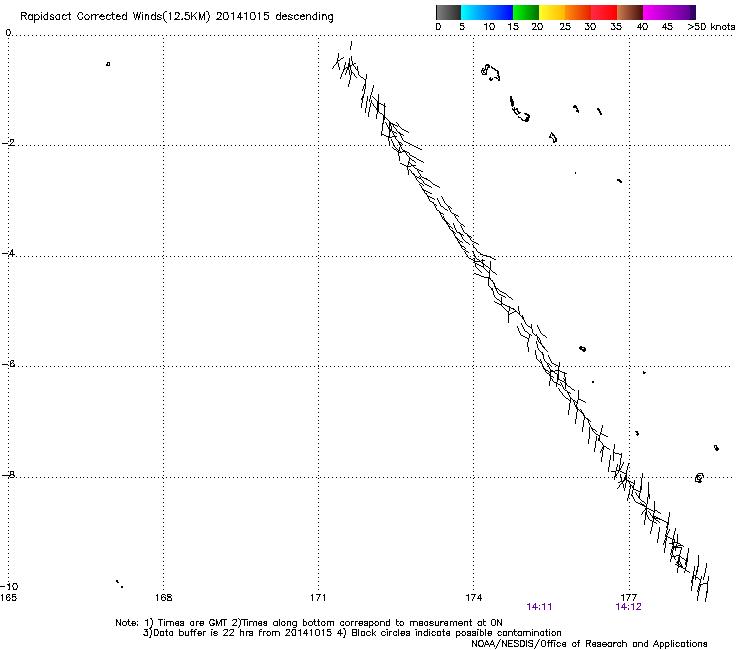Screen dimensions: 740x650
Task: Click the legend label 25
Action: 565,27
